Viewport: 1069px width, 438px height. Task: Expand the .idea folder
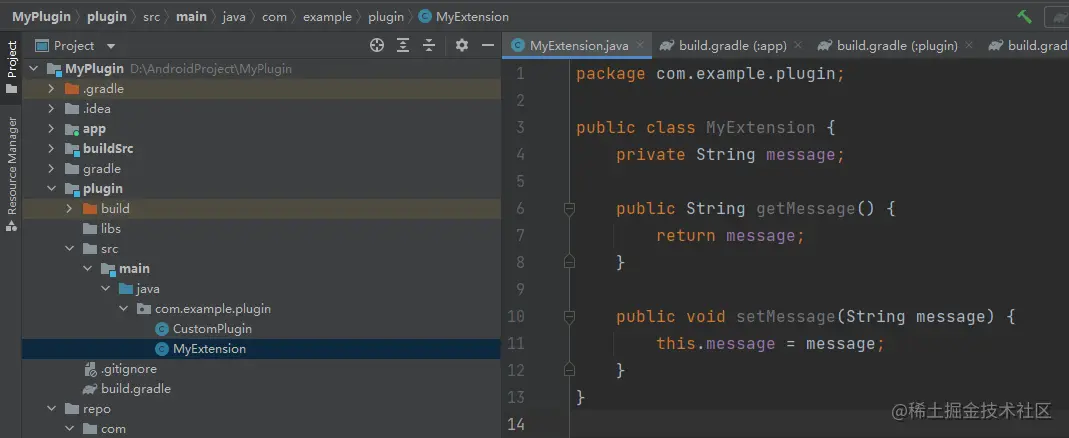coord(51,108)
